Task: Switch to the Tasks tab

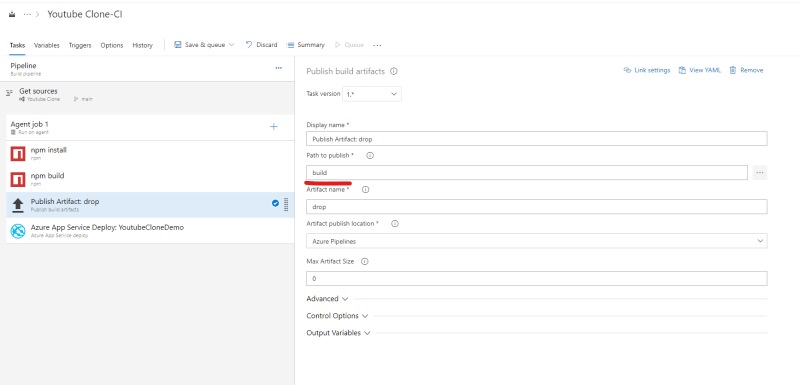Action: tap(17, 45)
